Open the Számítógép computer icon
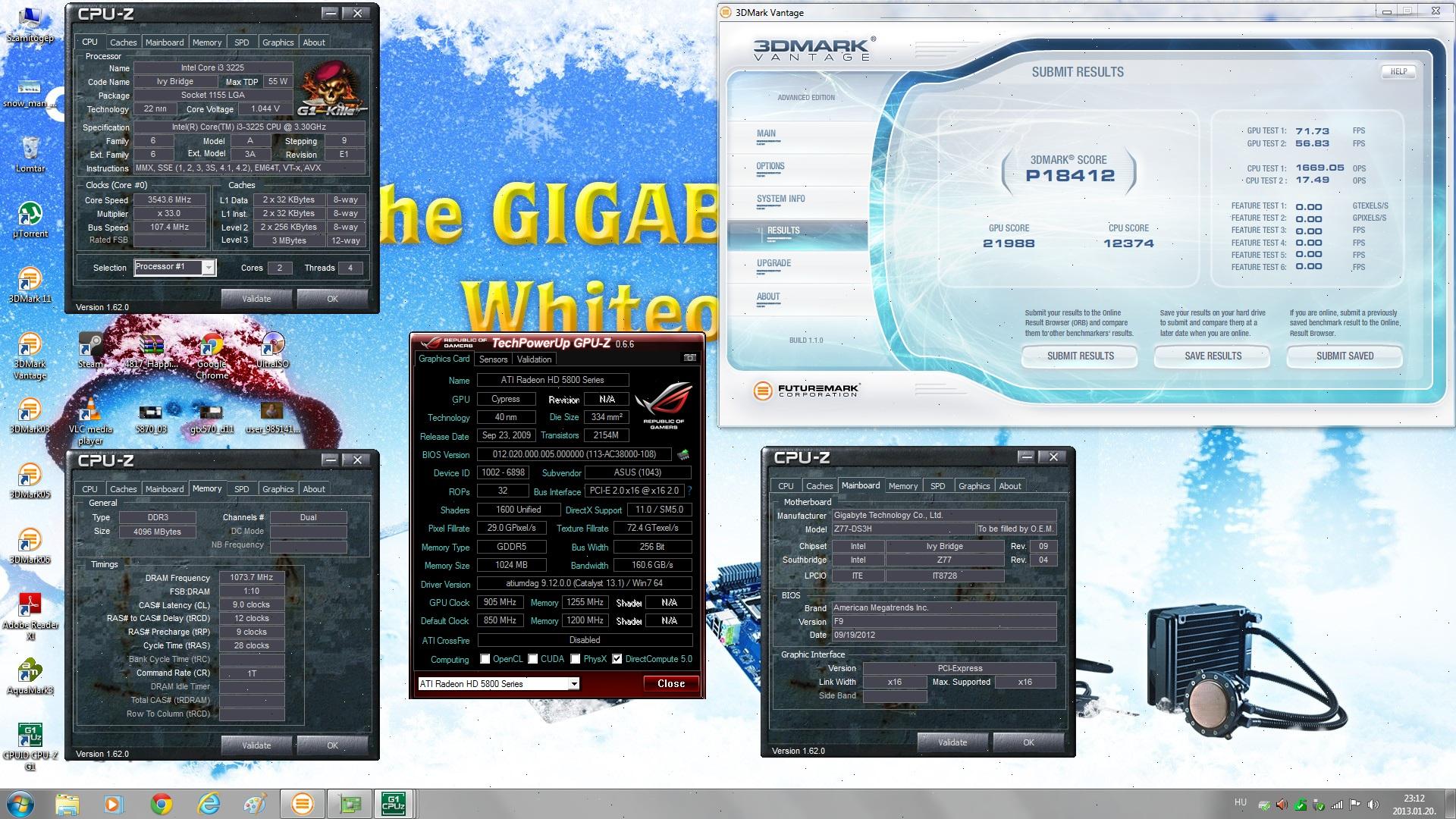Screen dimensions: 1456x819 point(30,24)
